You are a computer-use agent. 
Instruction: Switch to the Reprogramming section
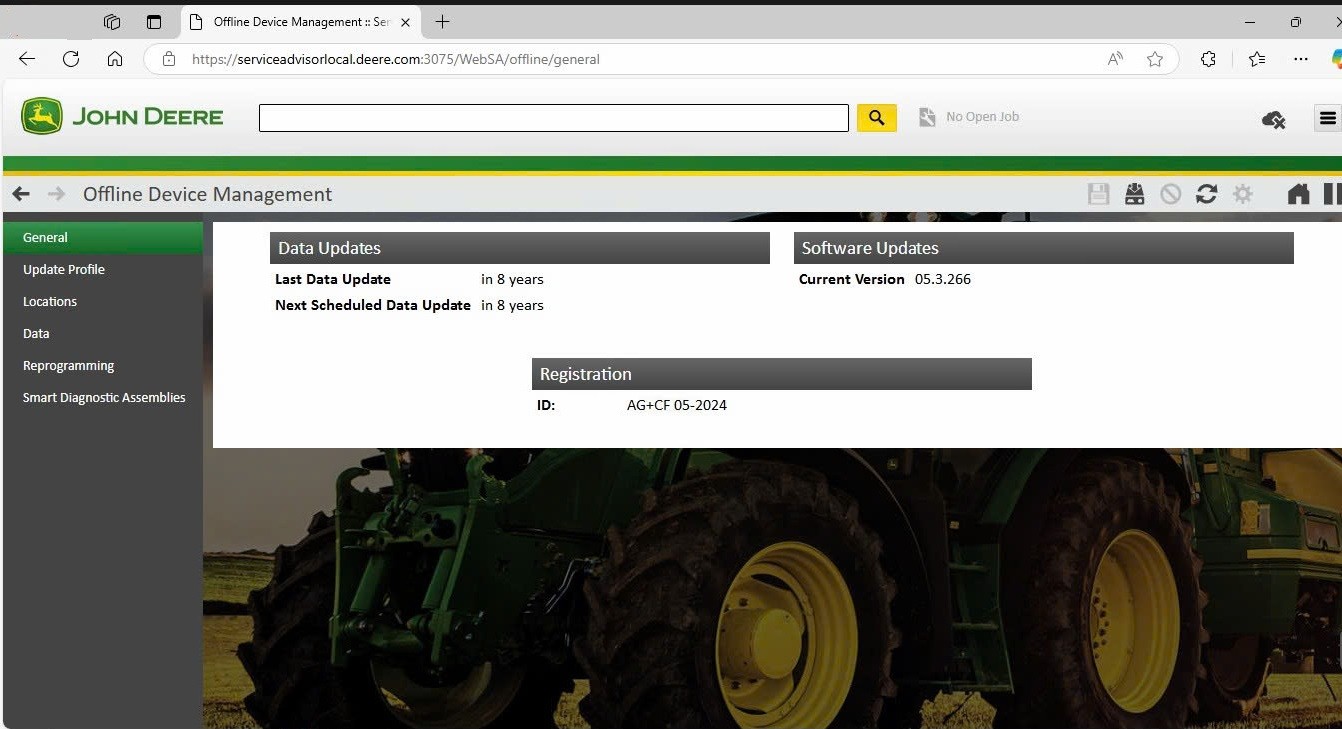68,365
